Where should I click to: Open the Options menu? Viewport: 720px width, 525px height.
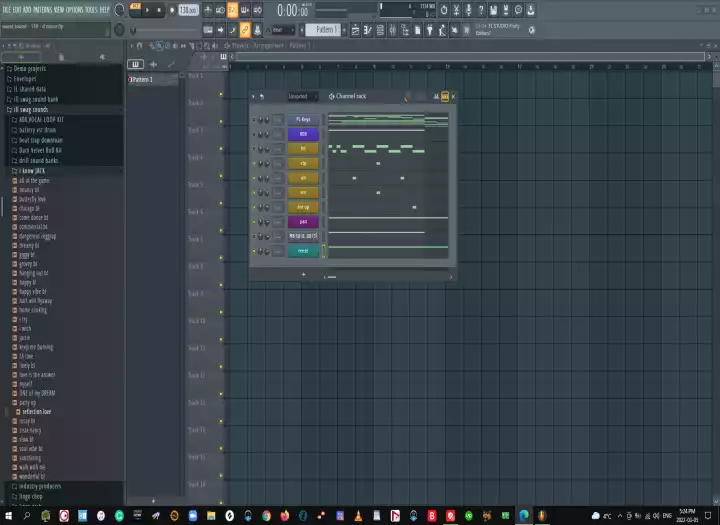(76, 10)
